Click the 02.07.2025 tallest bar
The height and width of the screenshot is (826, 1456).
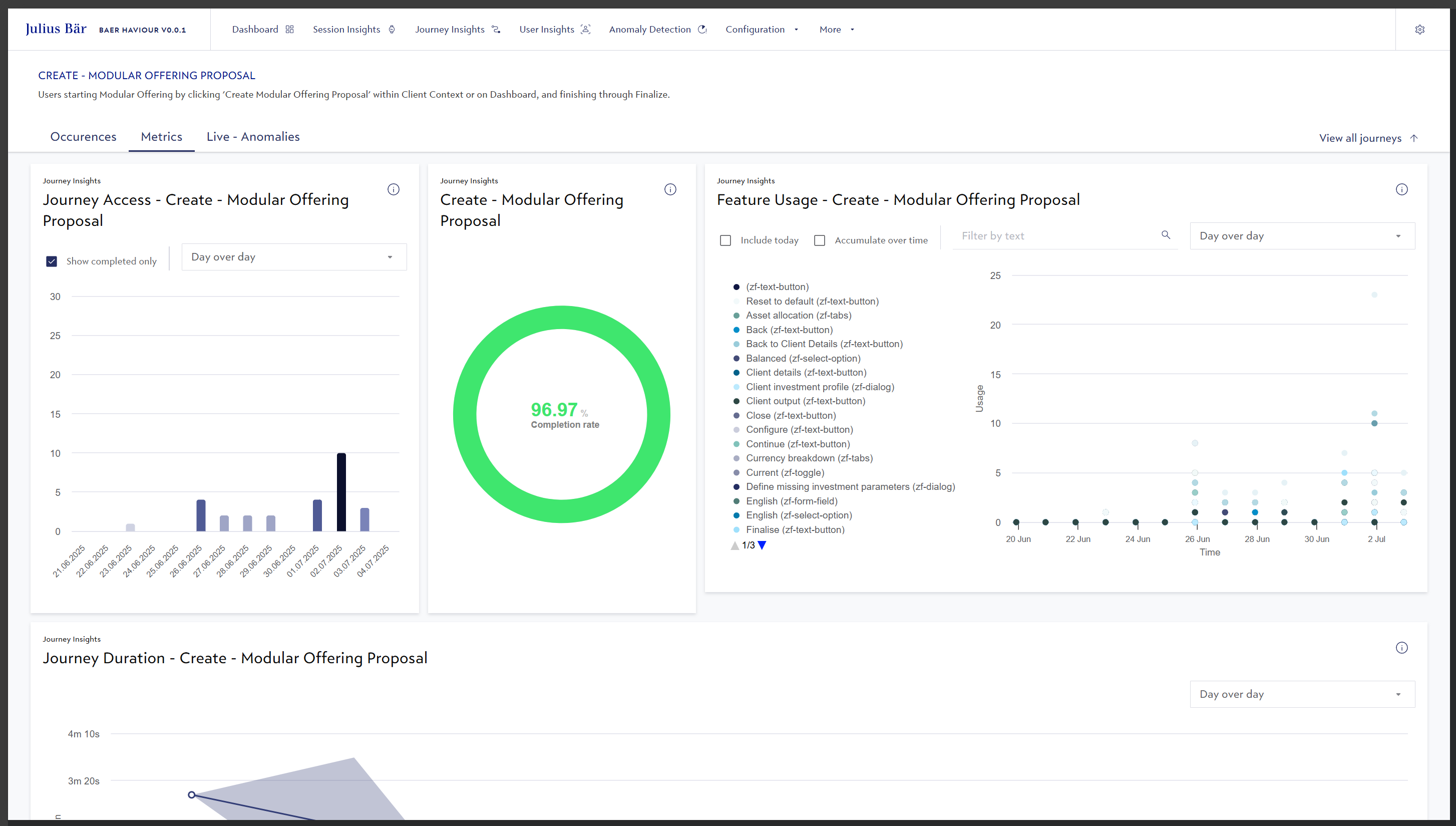pyautogui.click(x=341, y=492)
